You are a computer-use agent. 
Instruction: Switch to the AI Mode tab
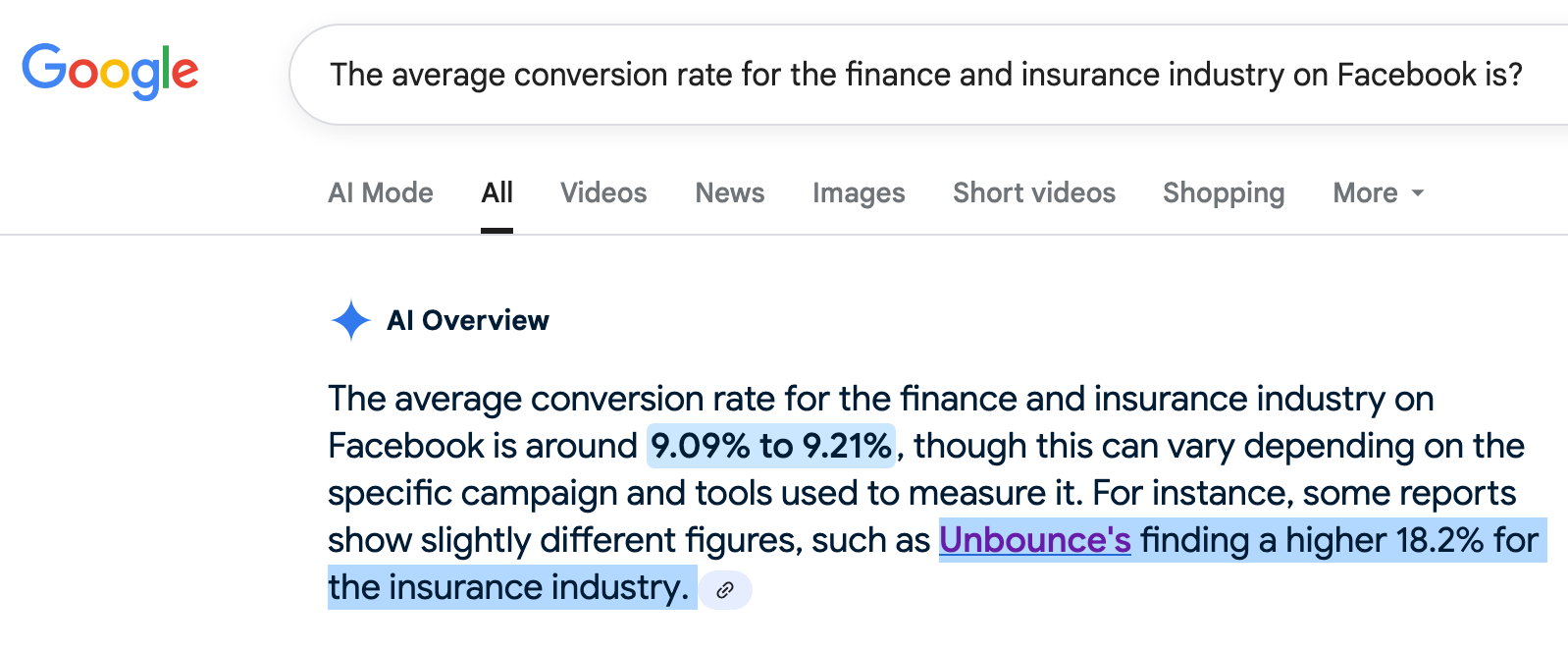coord(381,192)
